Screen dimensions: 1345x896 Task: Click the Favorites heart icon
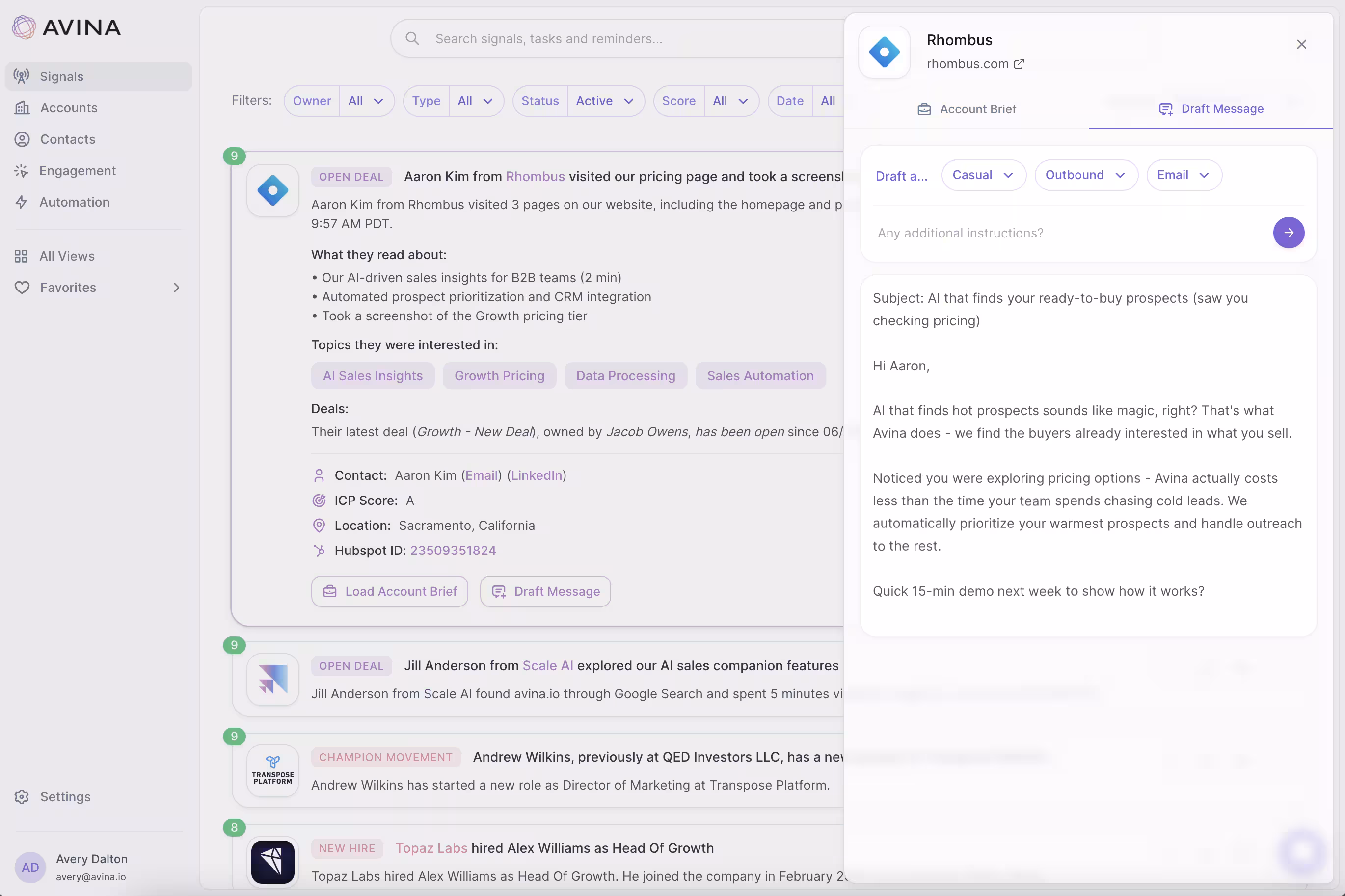coord(22,288)
